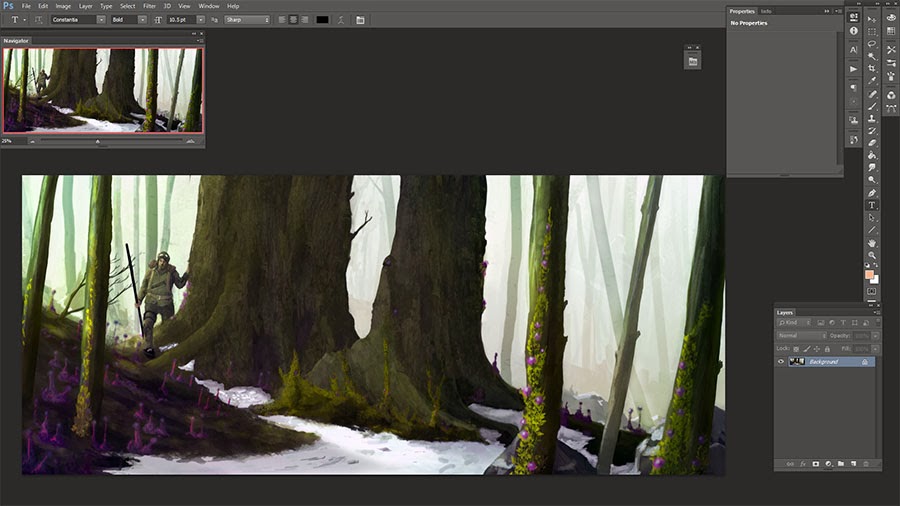Open the Layer menu in the menu bar

(x=86, y=6)
